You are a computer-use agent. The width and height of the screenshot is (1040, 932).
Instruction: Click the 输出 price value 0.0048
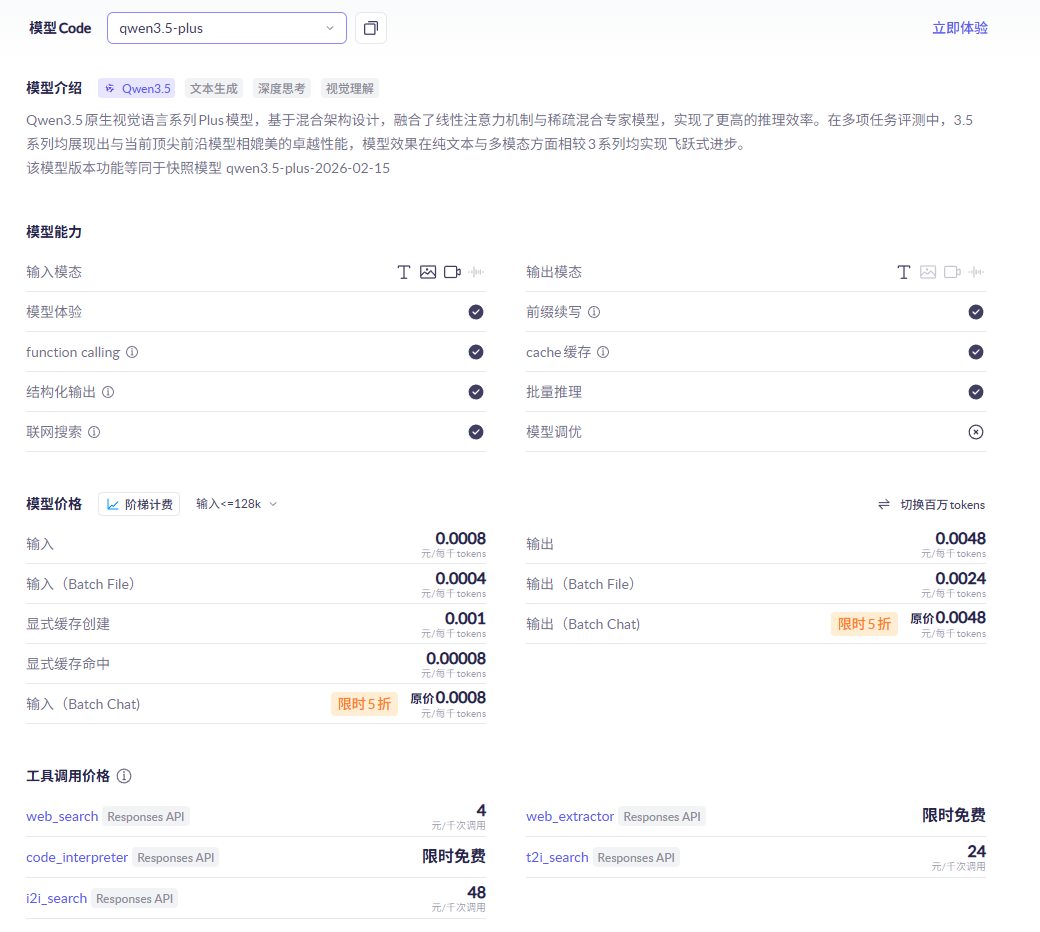tap(960, 539)
